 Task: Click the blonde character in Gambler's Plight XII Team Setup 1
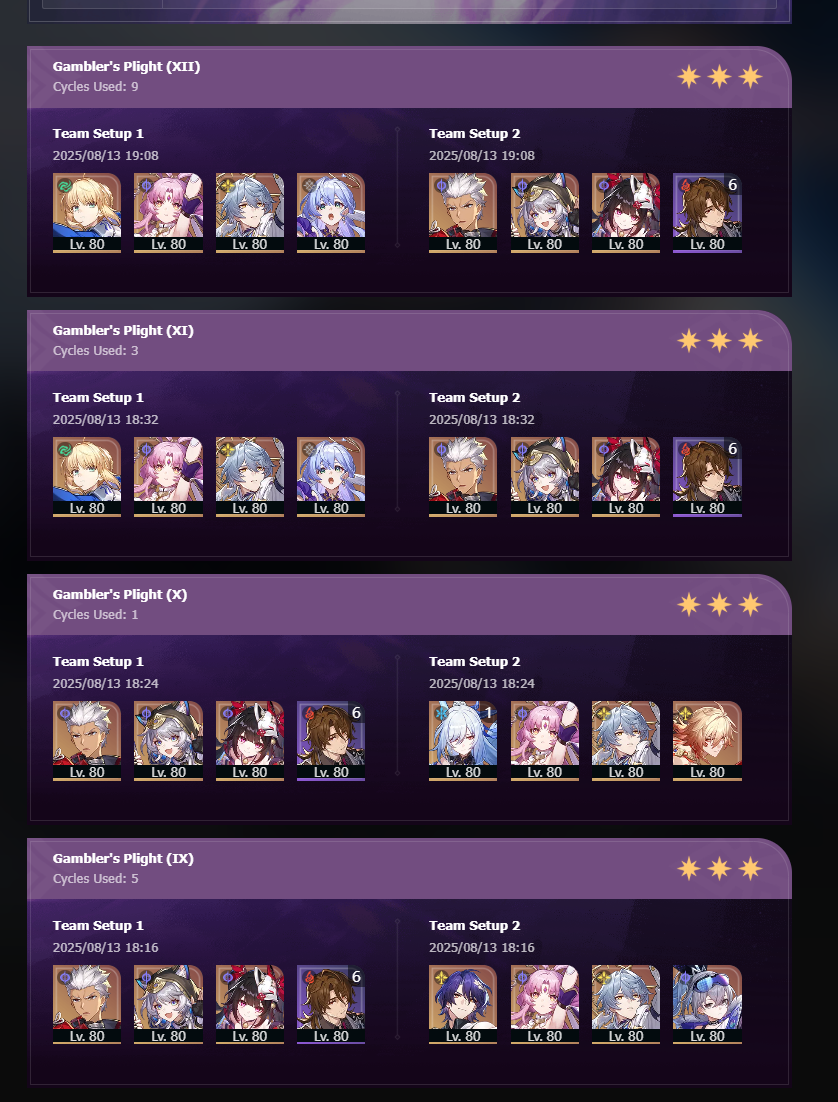[86, 213]
